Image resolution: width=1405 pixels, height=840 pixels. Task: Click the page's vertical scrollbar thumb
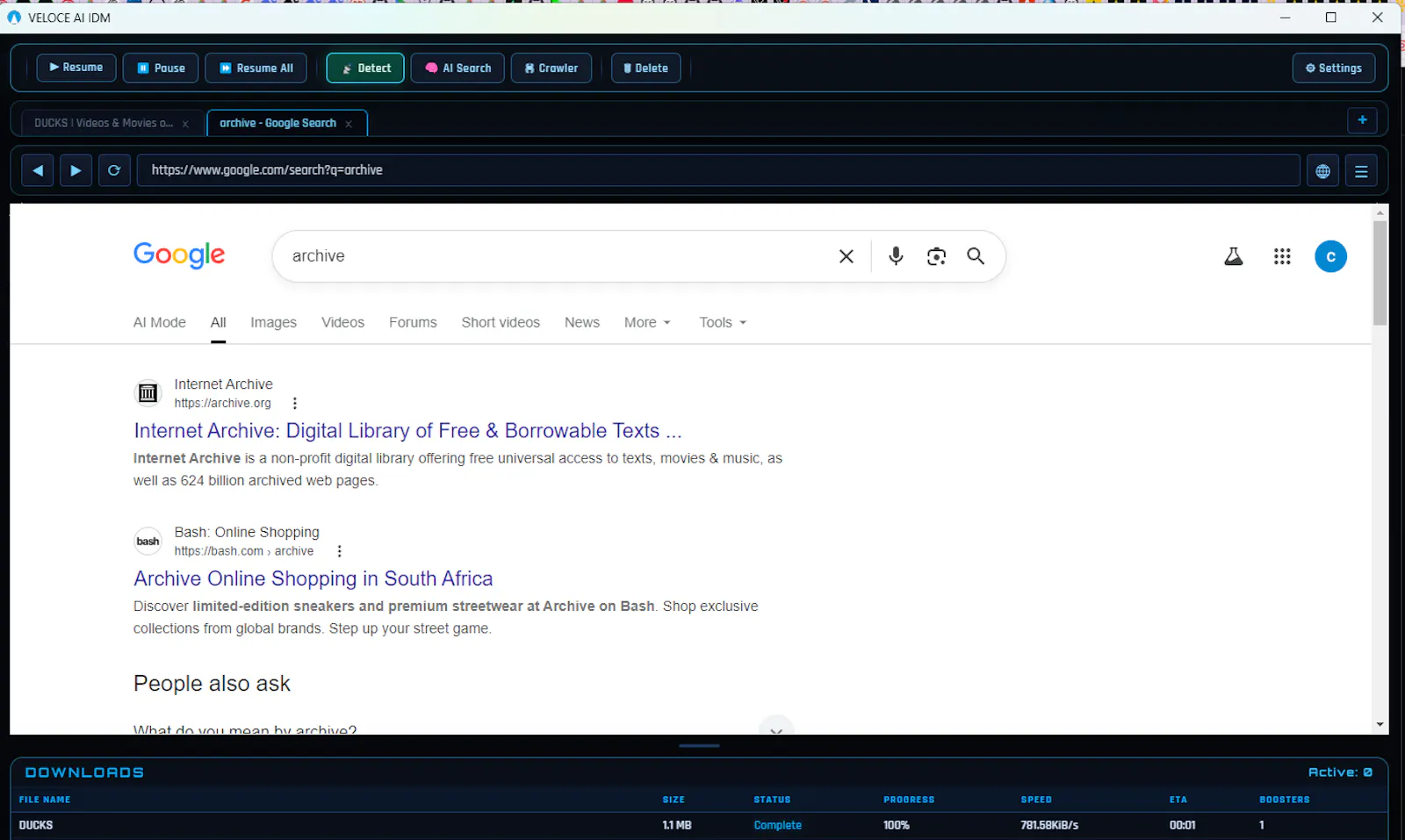[x=1380, y=273]
